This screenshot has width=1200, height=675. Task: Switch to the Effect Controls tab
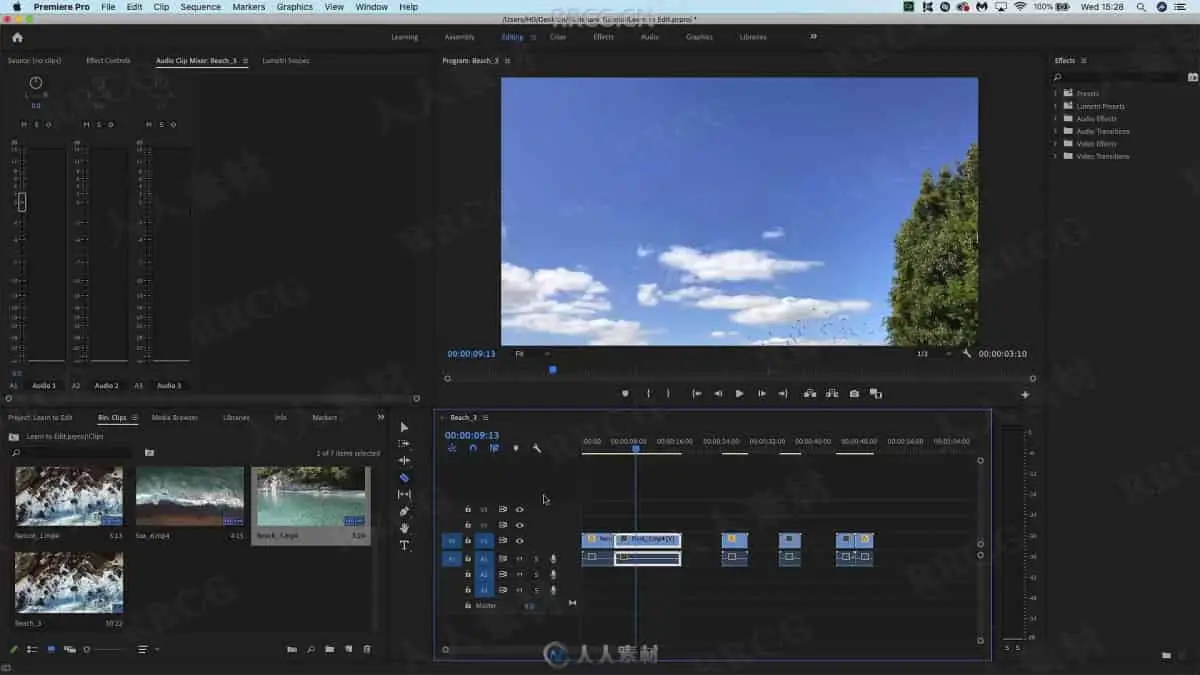108,61
